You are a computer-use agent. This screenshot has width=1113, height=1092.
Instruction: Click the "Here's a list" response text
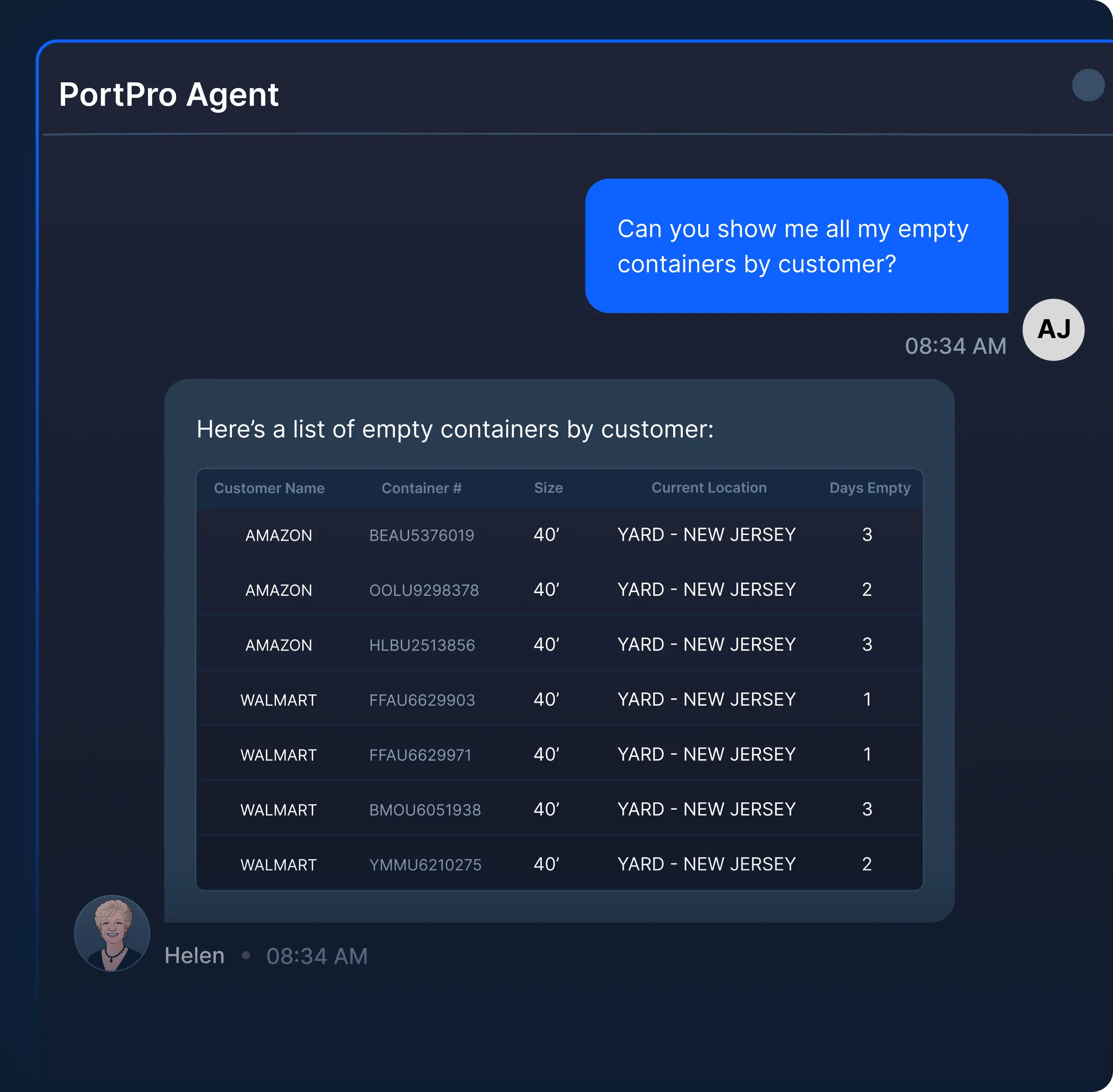coord(455,429)
